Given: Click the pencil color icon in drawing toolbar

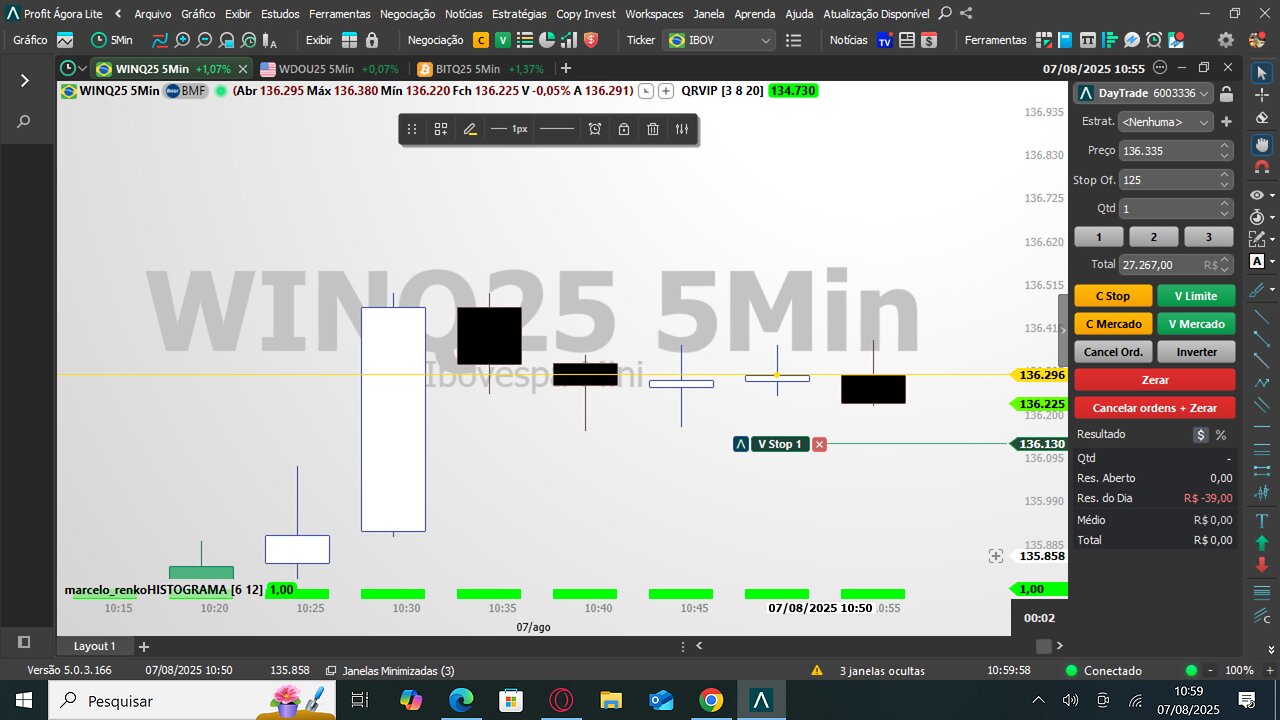Looking at the screenshot, I should coord(470,129).
